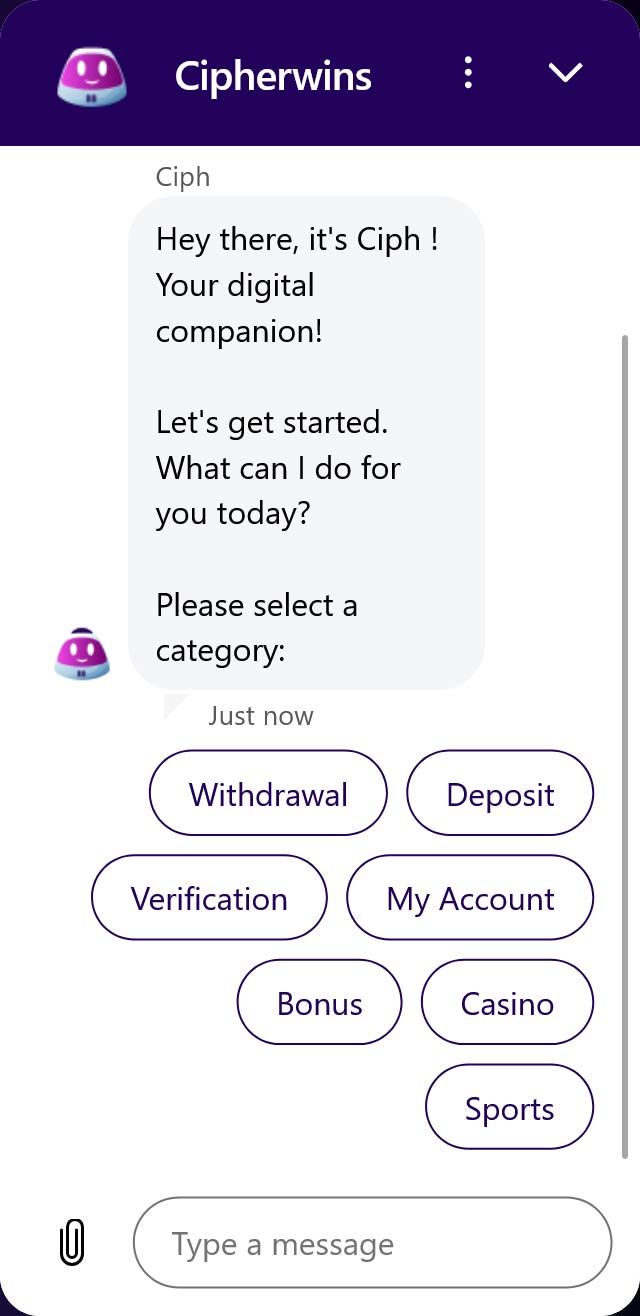Click the Ciph robot avatar in header
Viewport: 640px width, 1316px height.
pos(91,75)
